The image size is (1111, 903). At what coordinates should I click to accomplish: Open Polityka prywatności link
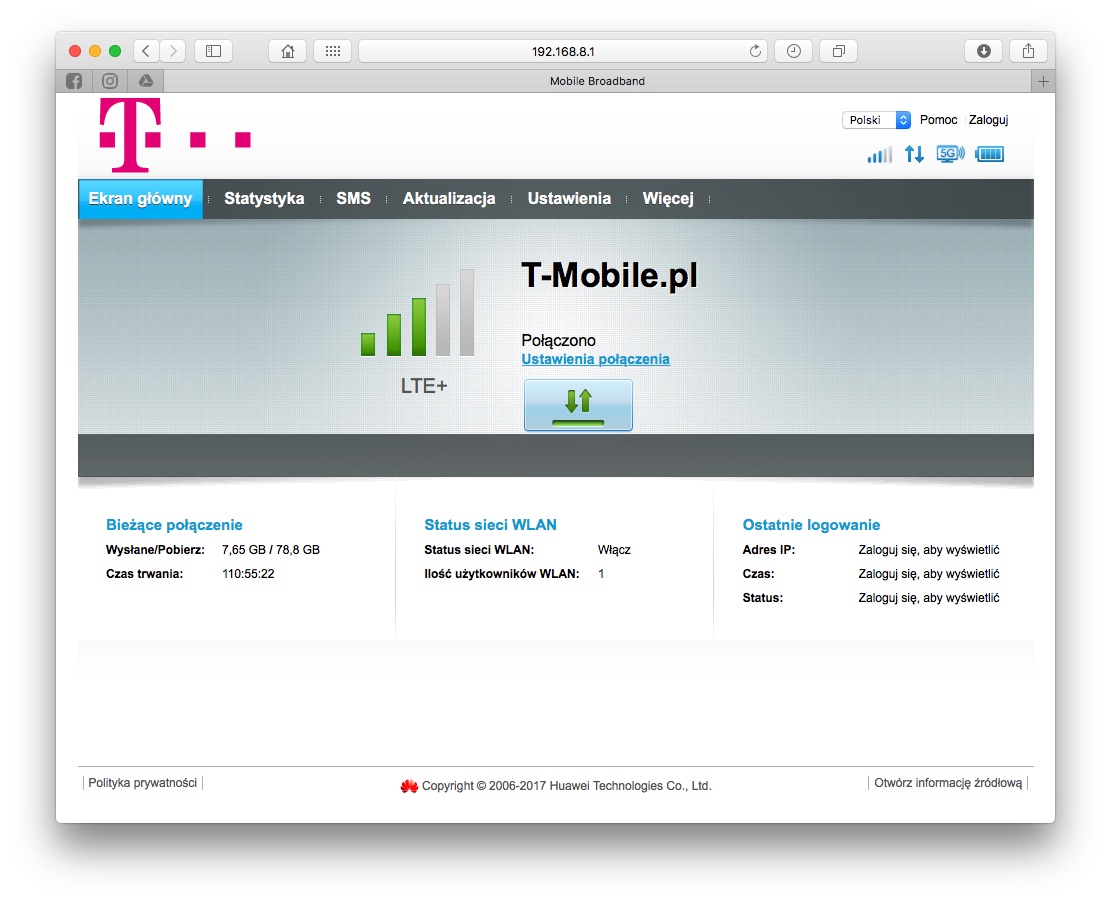point(142,783)
